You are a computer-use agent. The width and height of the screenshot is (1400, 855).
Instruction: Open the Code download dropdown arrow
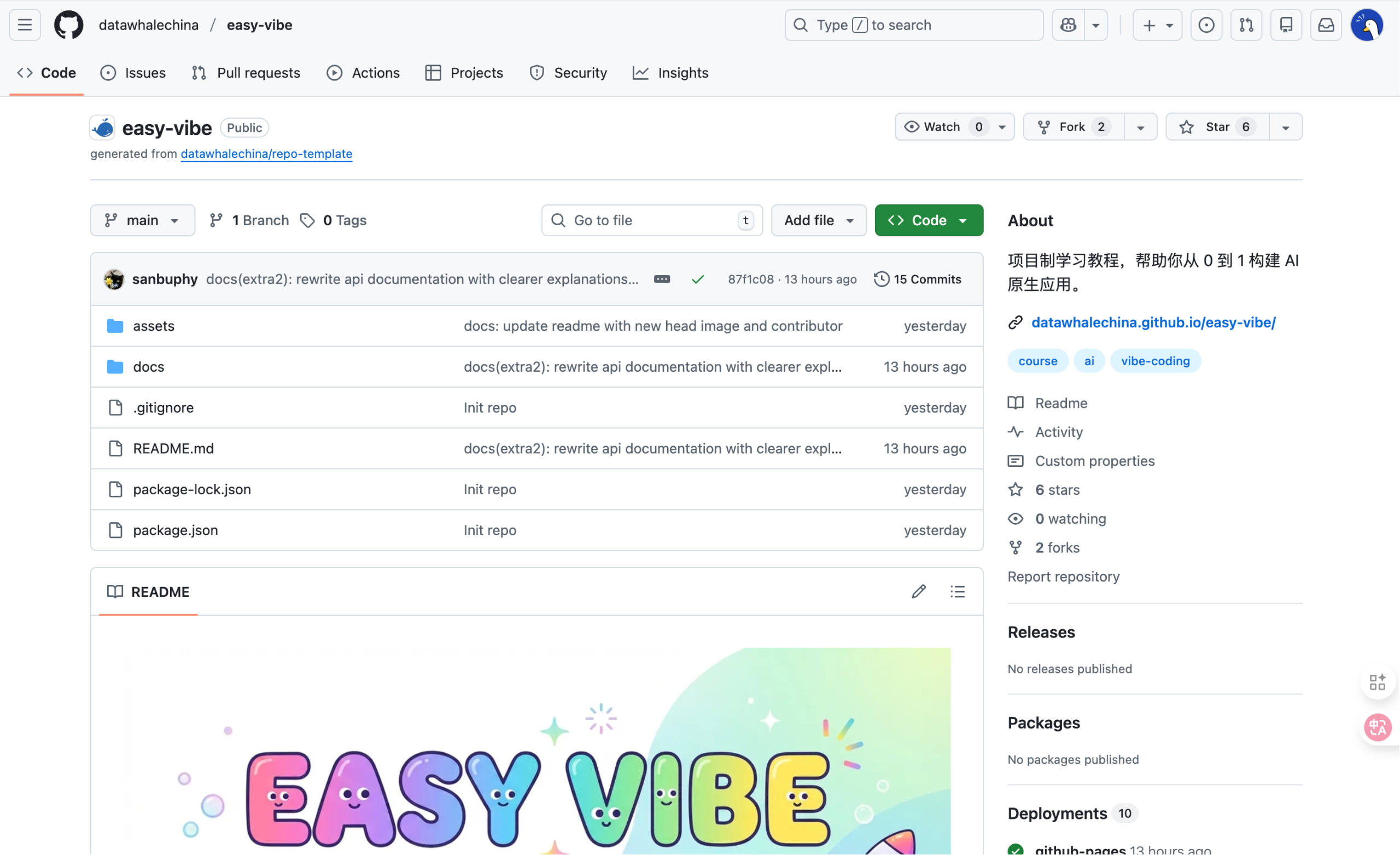click(x=964, y=220)
